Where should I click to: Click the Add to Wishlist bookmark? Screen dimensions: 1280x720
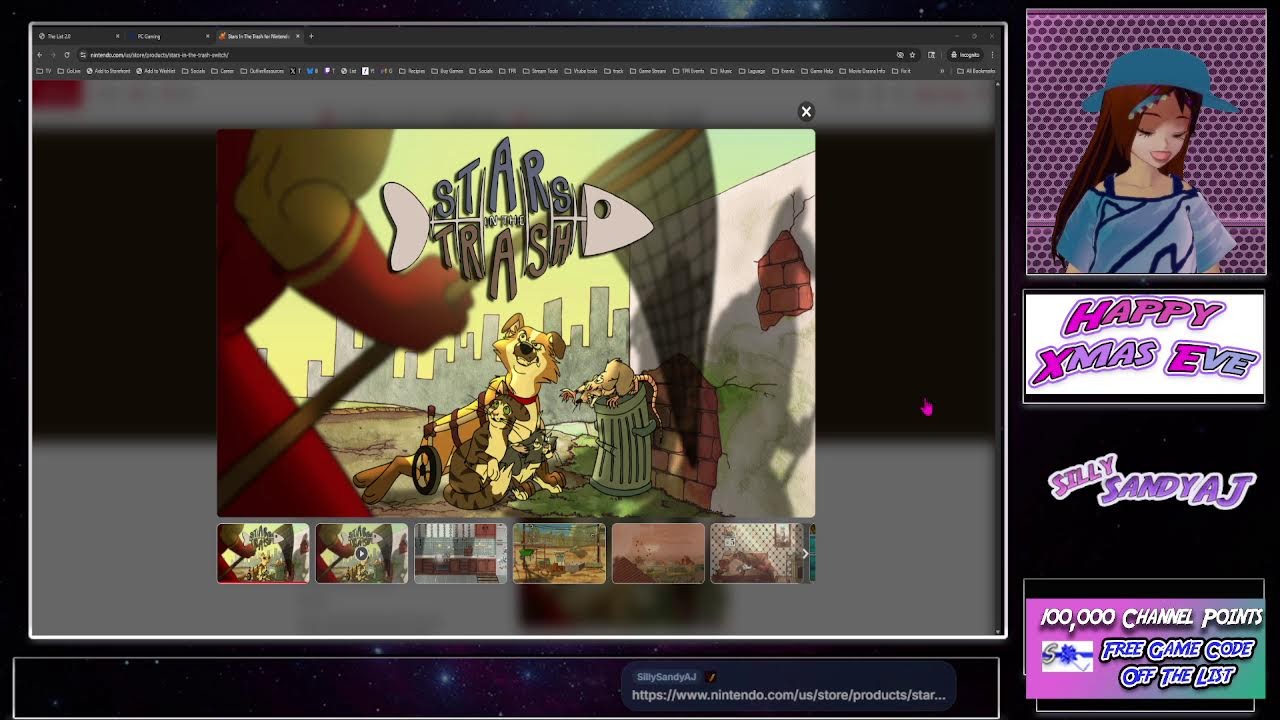point(156,71)
